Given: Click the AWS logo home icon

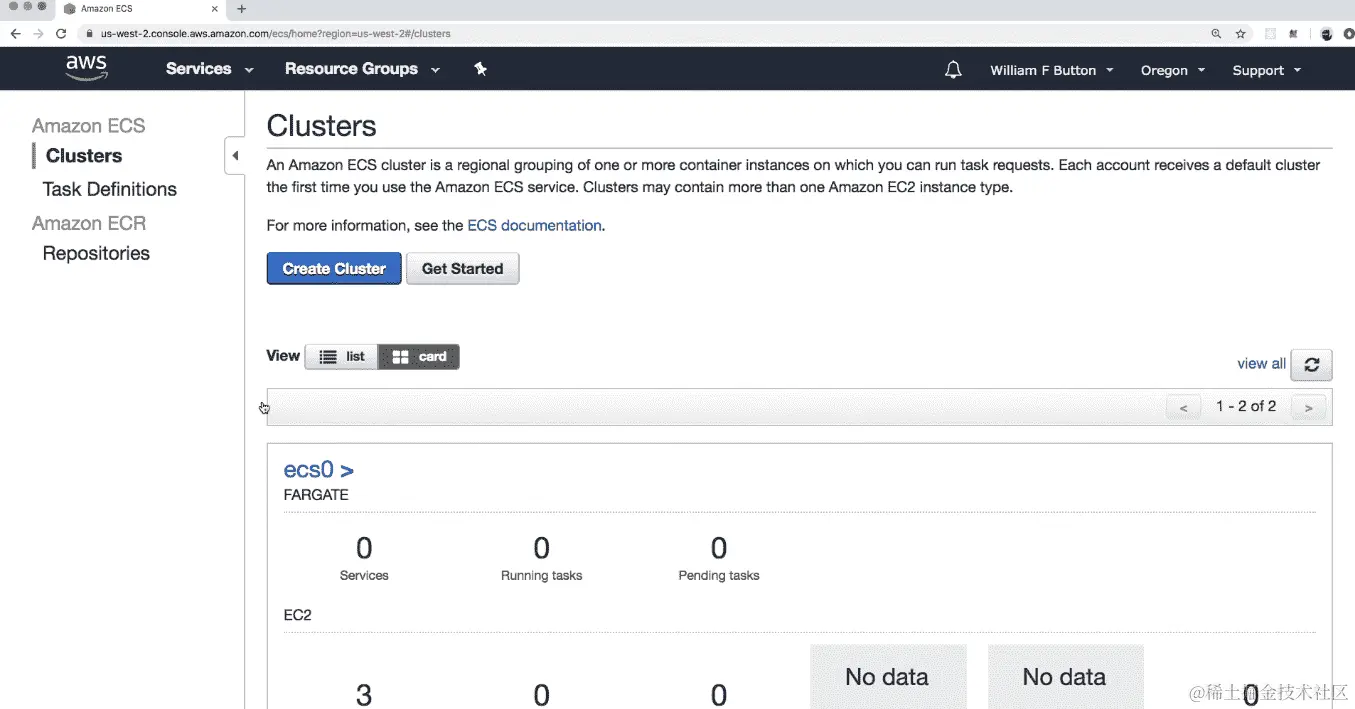Looking at the screenshot, I should point(86,68).
